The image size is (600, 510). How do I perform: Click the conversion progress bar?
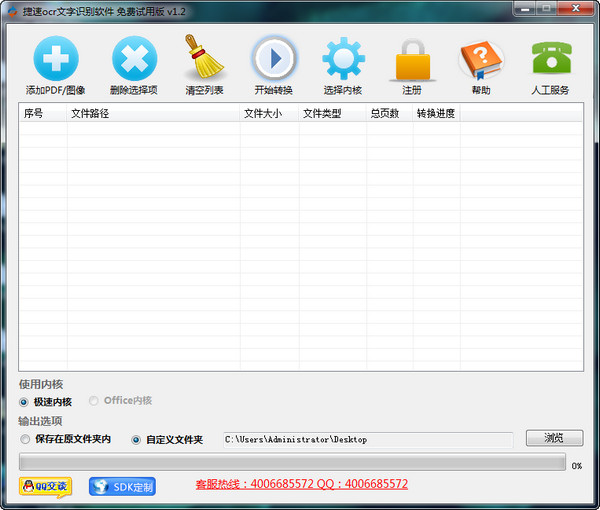point(292,464)
